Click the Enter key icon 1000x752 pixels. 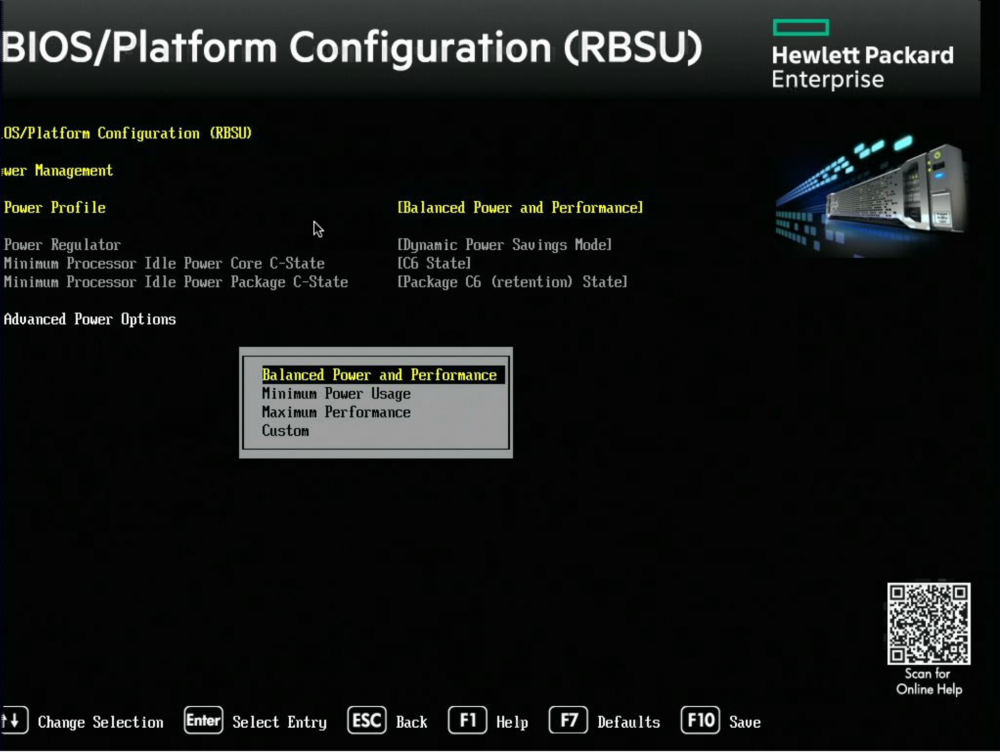click(x=203, y=721)
